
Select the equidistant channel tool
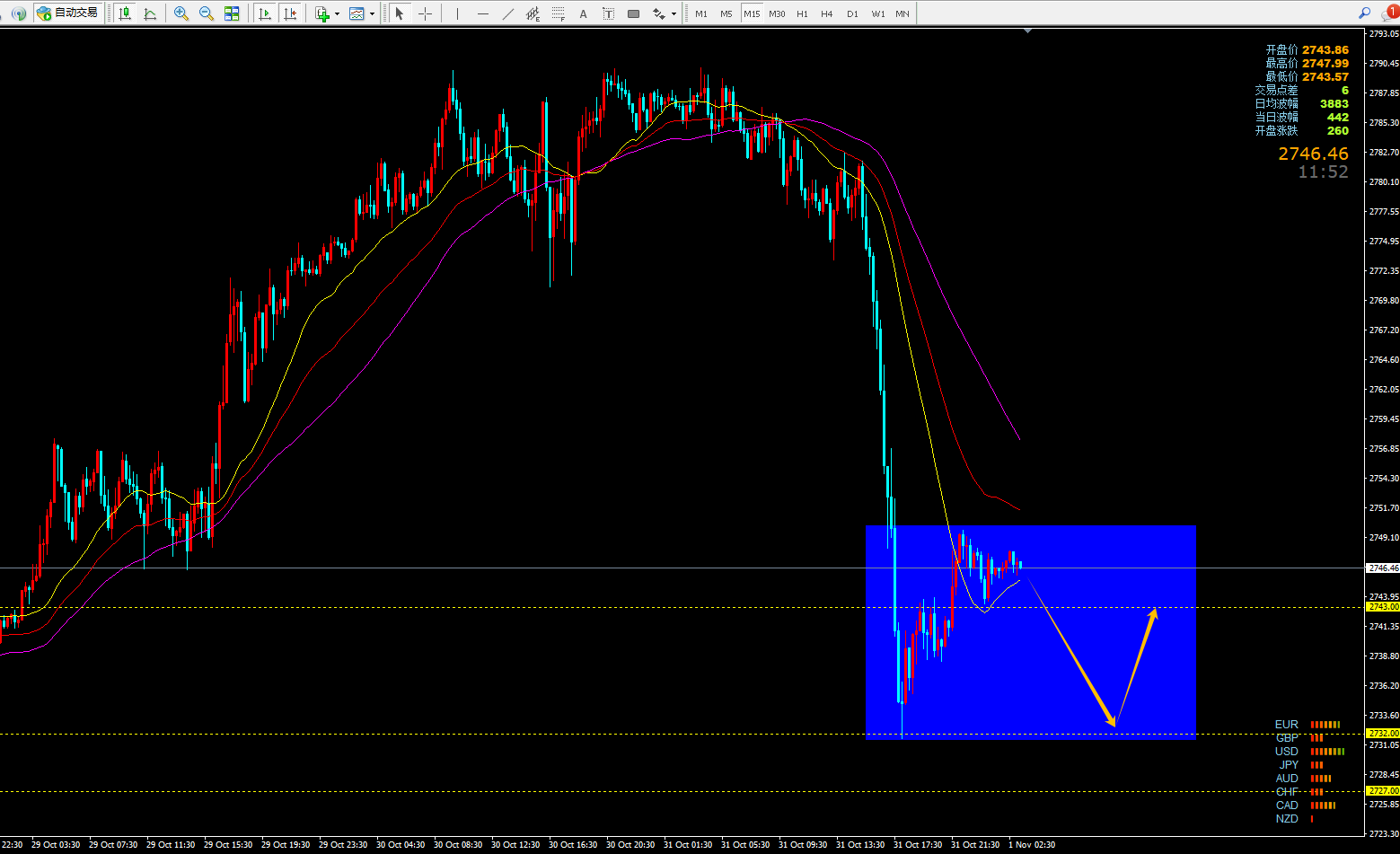point(533,13)
